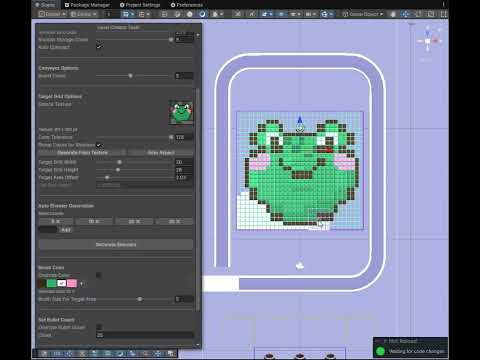The image size is (480, 360).
Task: Click the 10 X preset button
Action: coord(94,221)
